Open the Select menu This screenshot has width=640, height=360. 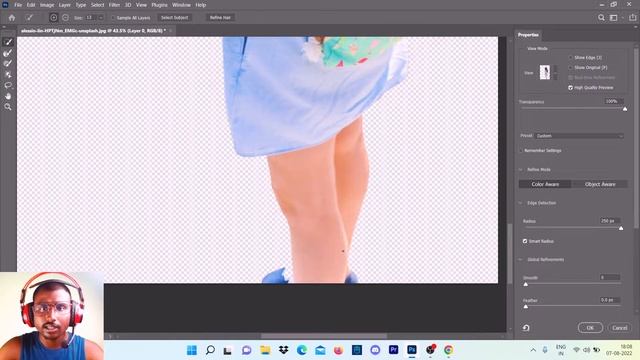pos(97,5)
